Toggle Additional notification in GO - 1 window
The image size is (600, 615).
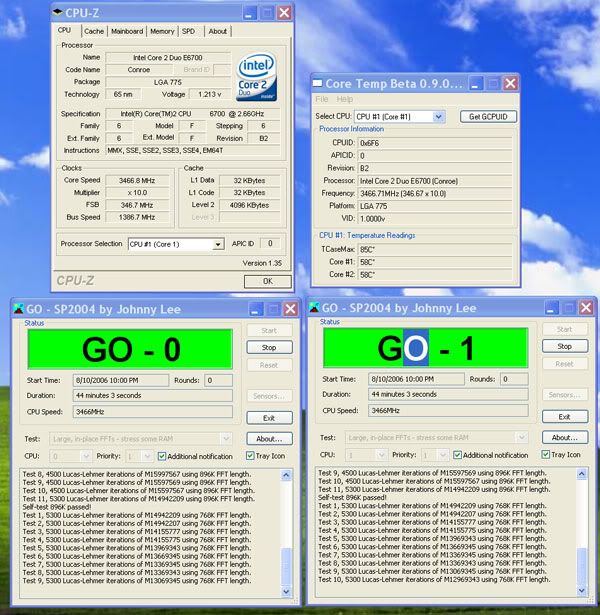coord(457,455)
